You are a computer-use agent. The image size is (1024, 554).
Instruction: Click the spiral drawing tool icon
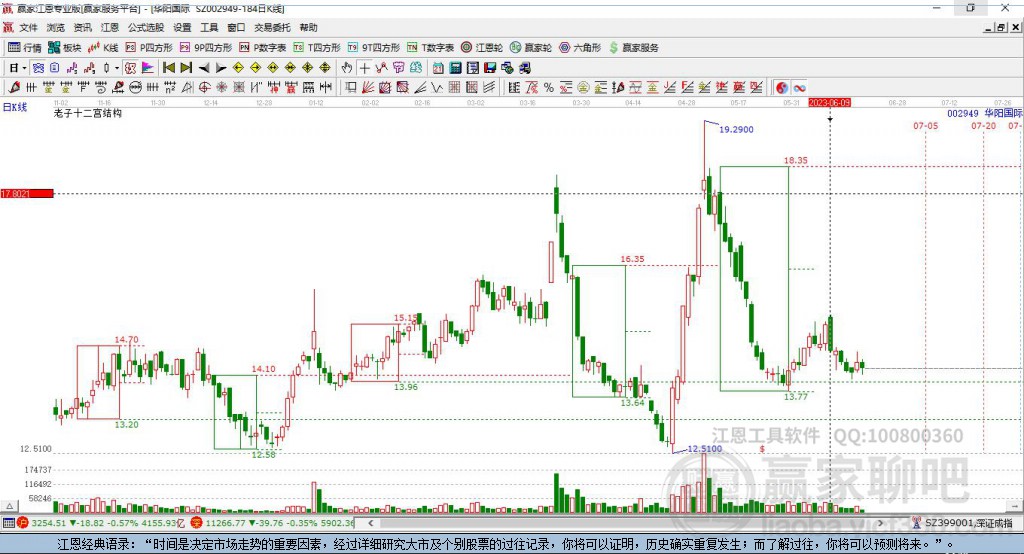101,88
